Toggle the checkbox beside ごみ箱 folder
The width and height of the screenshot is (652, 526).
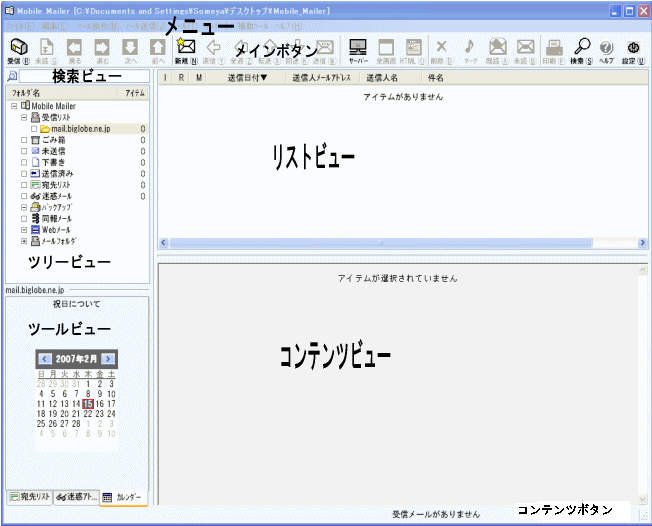click(x=24, y=140)
